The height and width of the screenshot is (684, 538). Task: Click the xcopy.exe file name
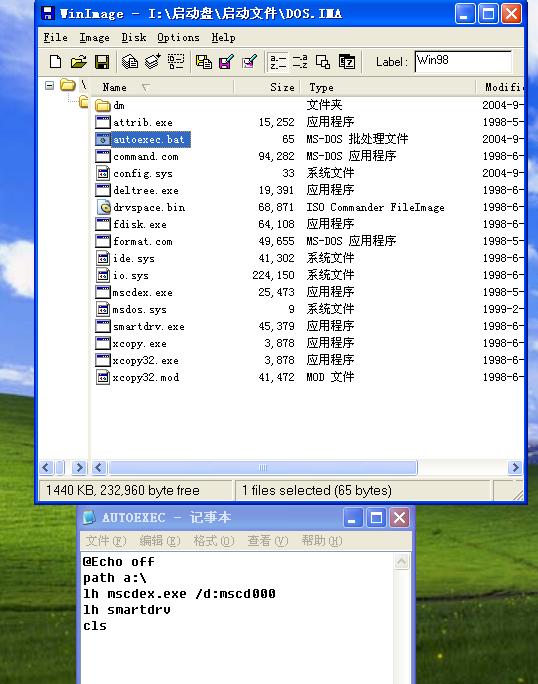140,344
